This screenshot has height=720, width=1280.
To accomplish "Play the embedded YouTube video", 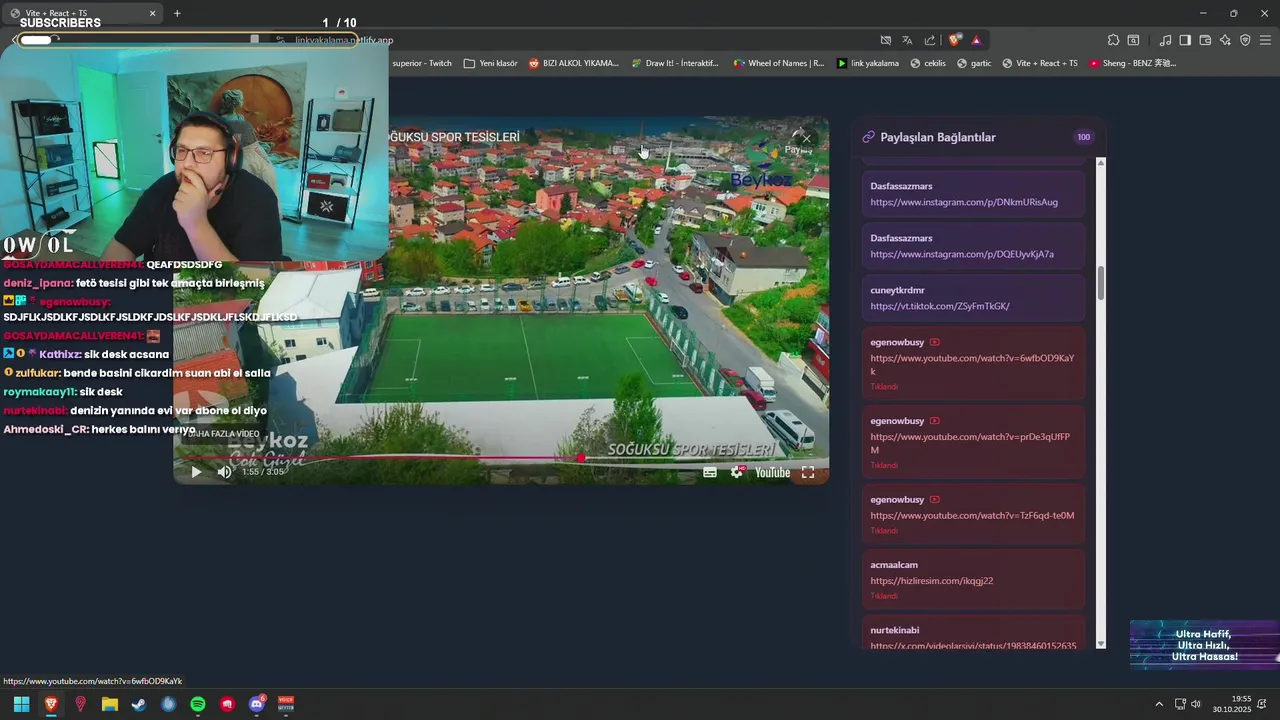I will pyautogui.click(x=196, y=472).
